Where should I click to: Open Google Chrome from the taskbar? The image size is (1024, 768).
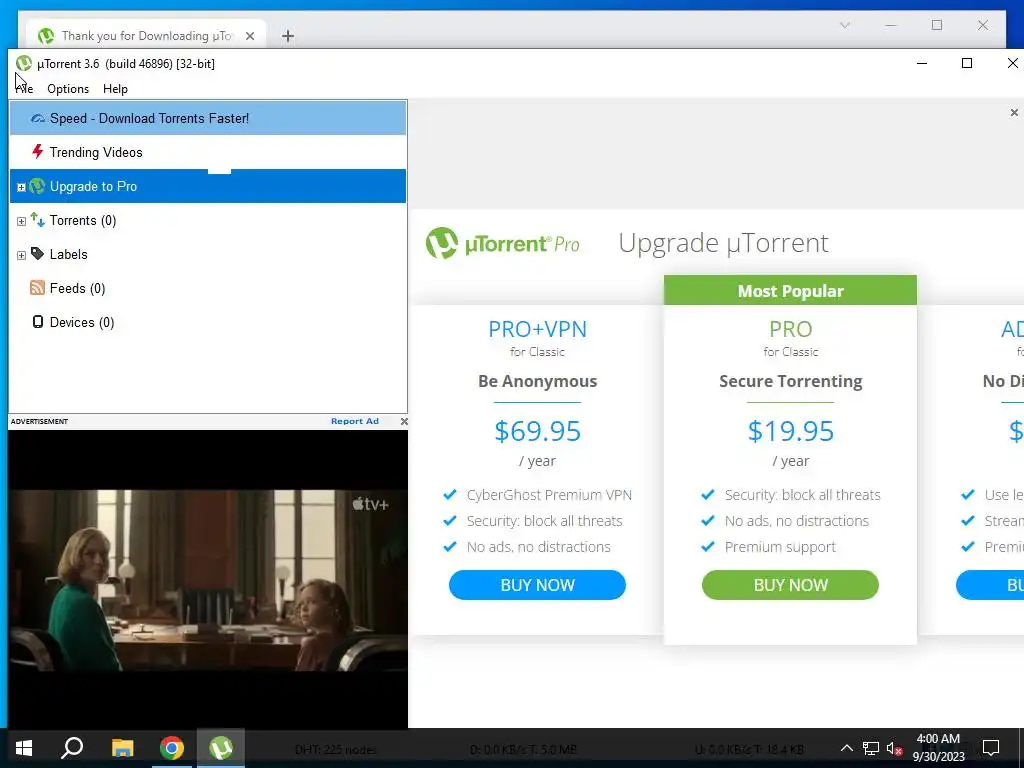[x=172, y=748]
